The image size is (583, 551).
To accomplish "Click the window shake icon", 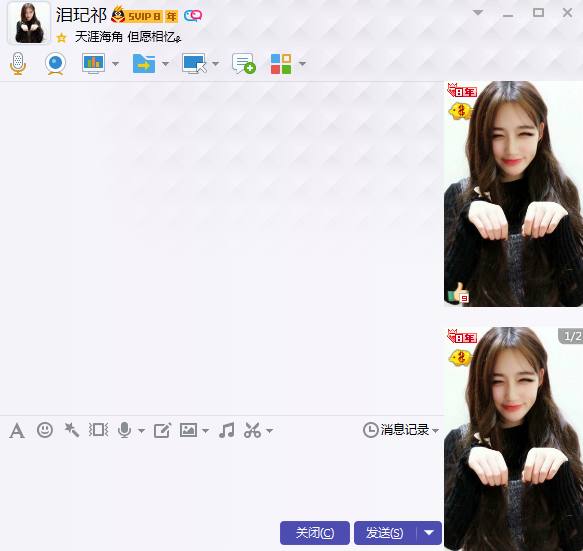I will coord(98,430).
